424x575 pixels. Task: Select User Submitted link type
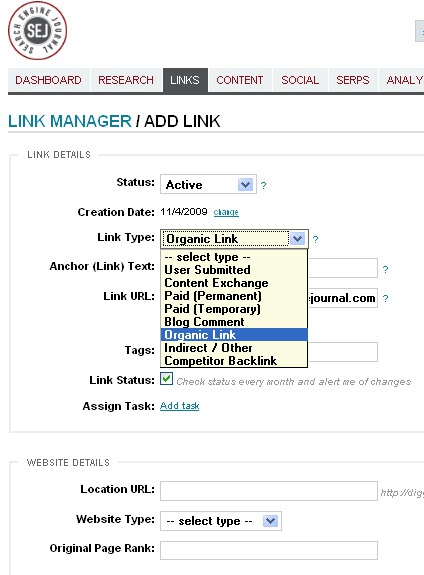pos(234,270)
